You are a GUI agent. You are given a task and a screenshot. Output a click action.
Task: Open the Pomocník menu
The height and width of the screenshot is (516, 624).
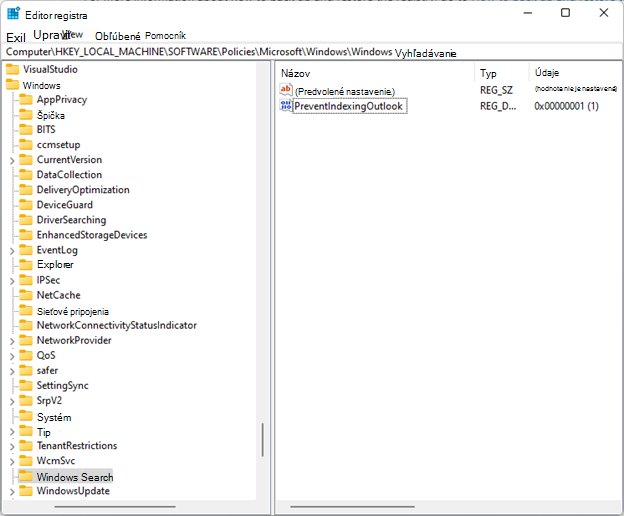pyautogui.click(x=165, y=36)
